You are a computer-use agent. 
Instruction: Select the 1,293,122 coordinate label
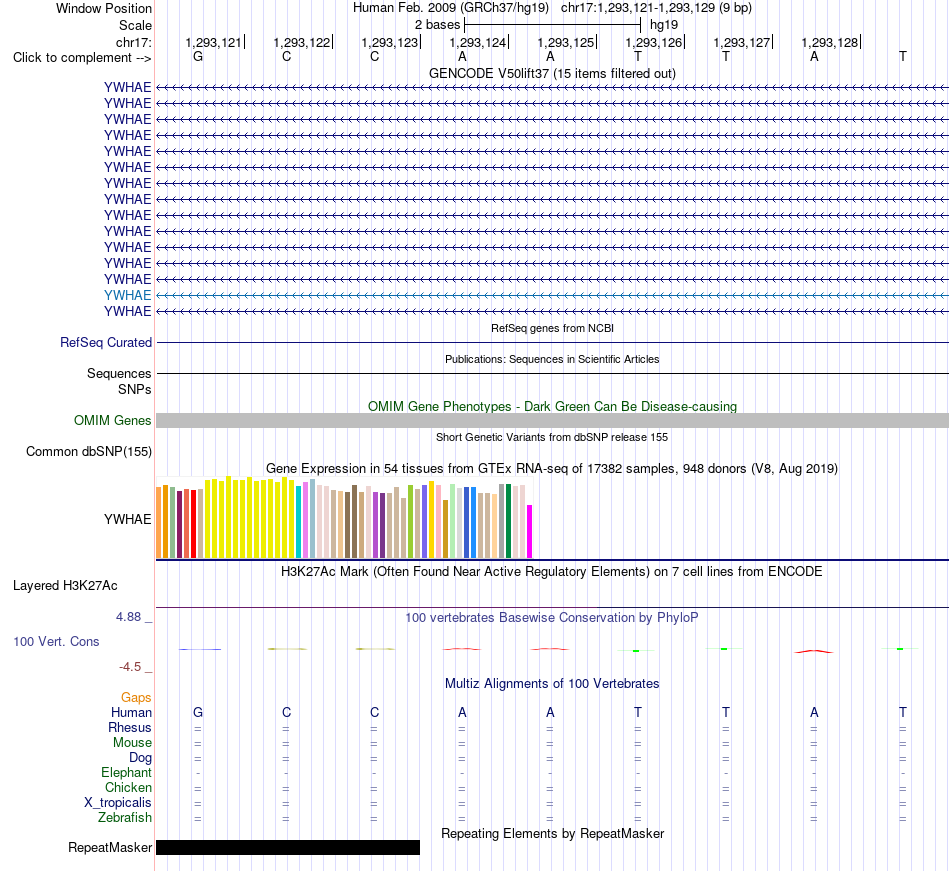pyautogui.click(x=302, y=42)
